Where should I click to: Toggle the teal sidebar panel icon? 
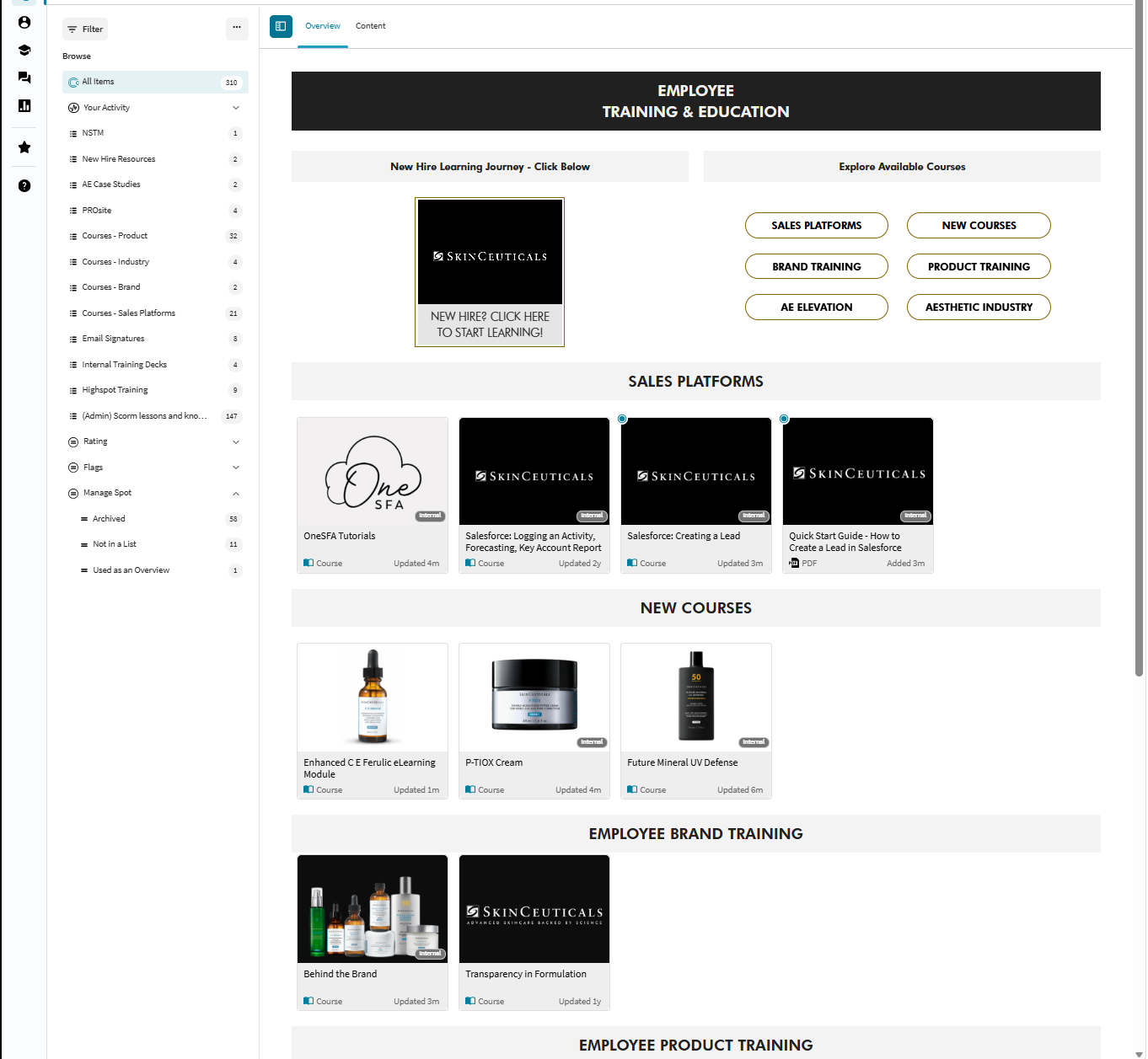click(x=281, y=26)
